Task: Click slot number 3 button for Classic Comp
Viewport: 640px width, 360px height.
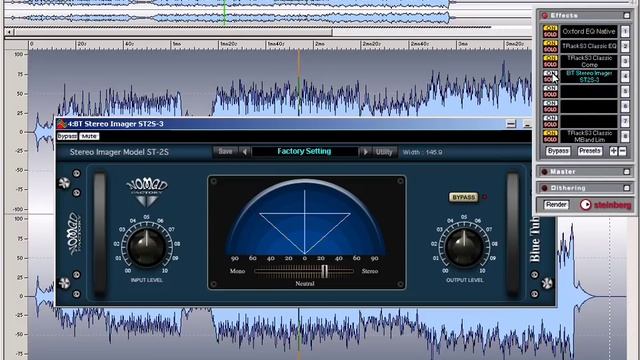Action: 625,61
